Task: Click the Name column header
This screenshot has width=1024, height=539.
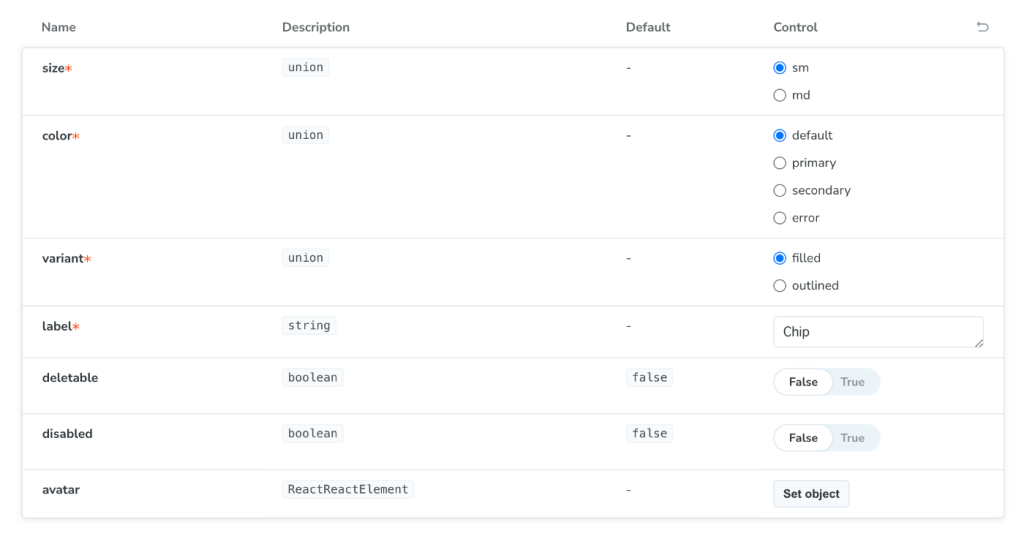Action: point(59,27)
